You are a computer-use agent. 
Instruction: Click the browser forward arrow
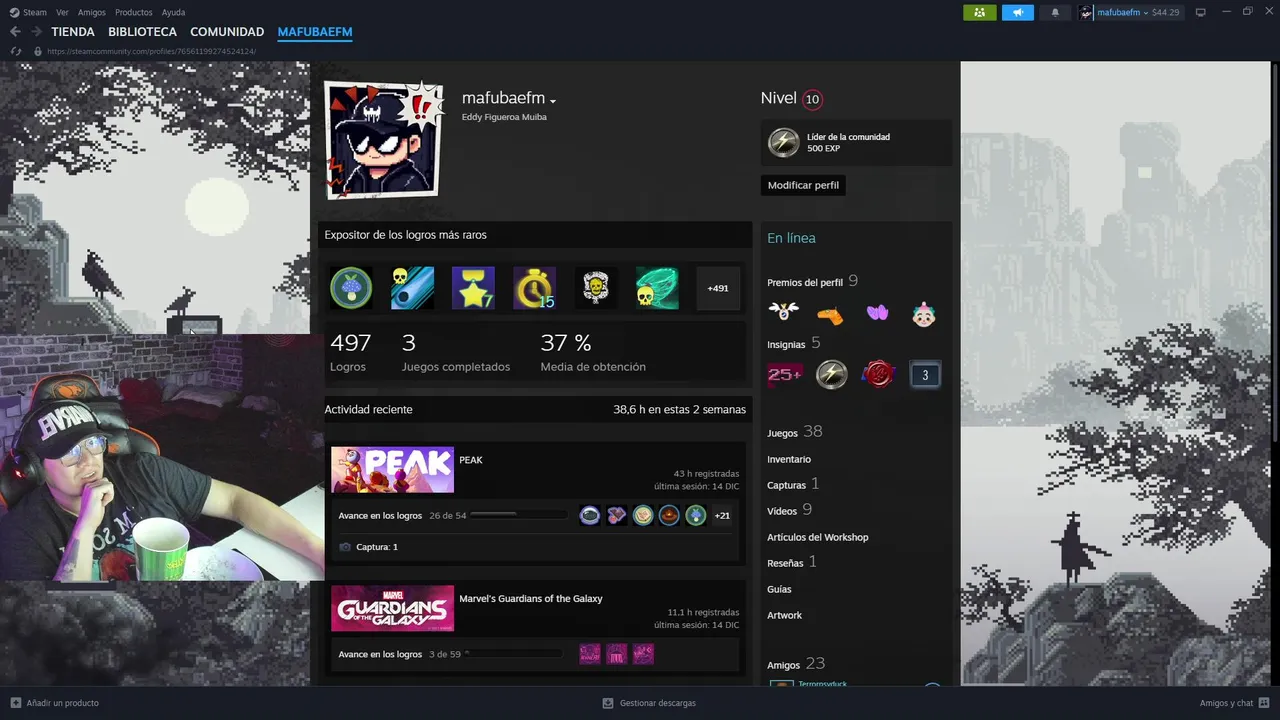click(36, 32)
